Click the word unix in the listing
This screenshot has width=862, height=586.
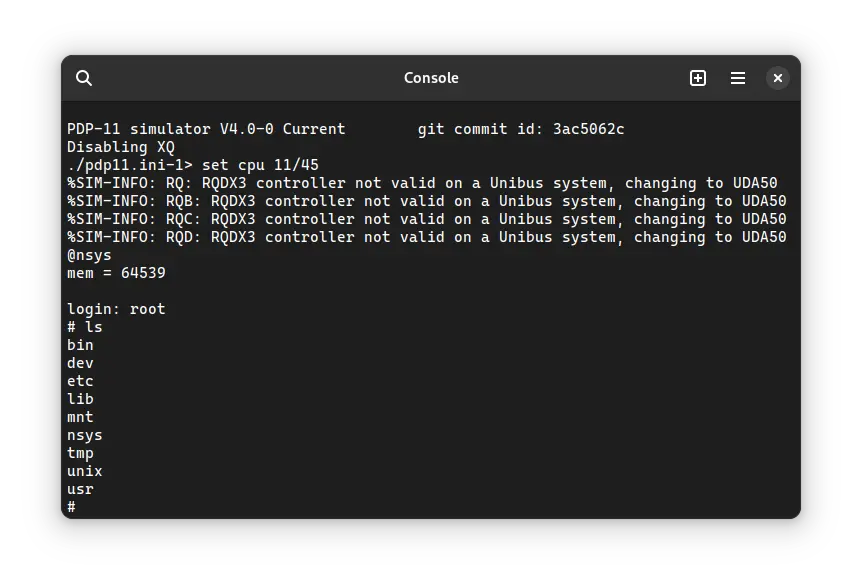pyautogui.click(x=84, y=471)
